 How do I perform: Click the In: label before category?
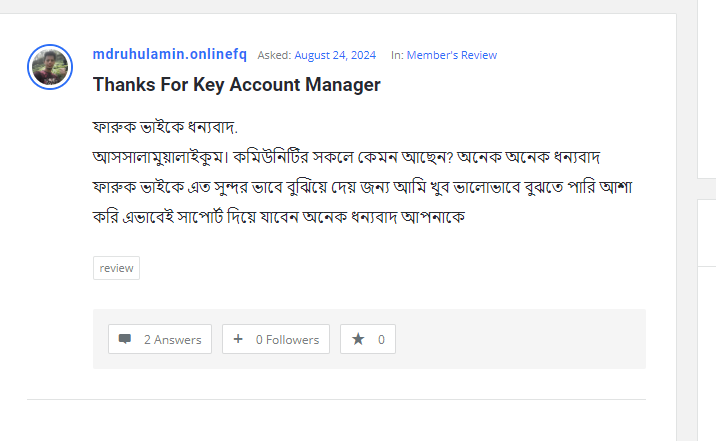(397, 55)
